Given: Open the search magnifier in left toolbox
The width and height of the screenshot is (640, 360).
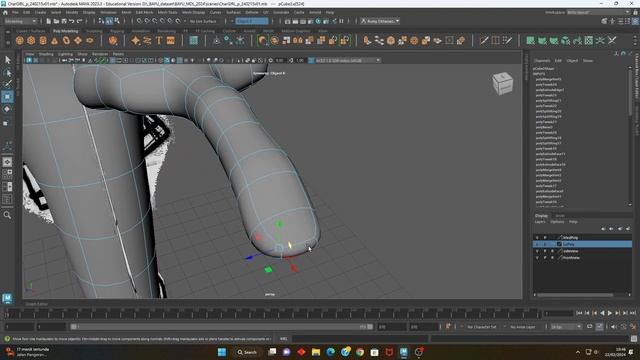Looking at the screenshot, I should [7, 215].
